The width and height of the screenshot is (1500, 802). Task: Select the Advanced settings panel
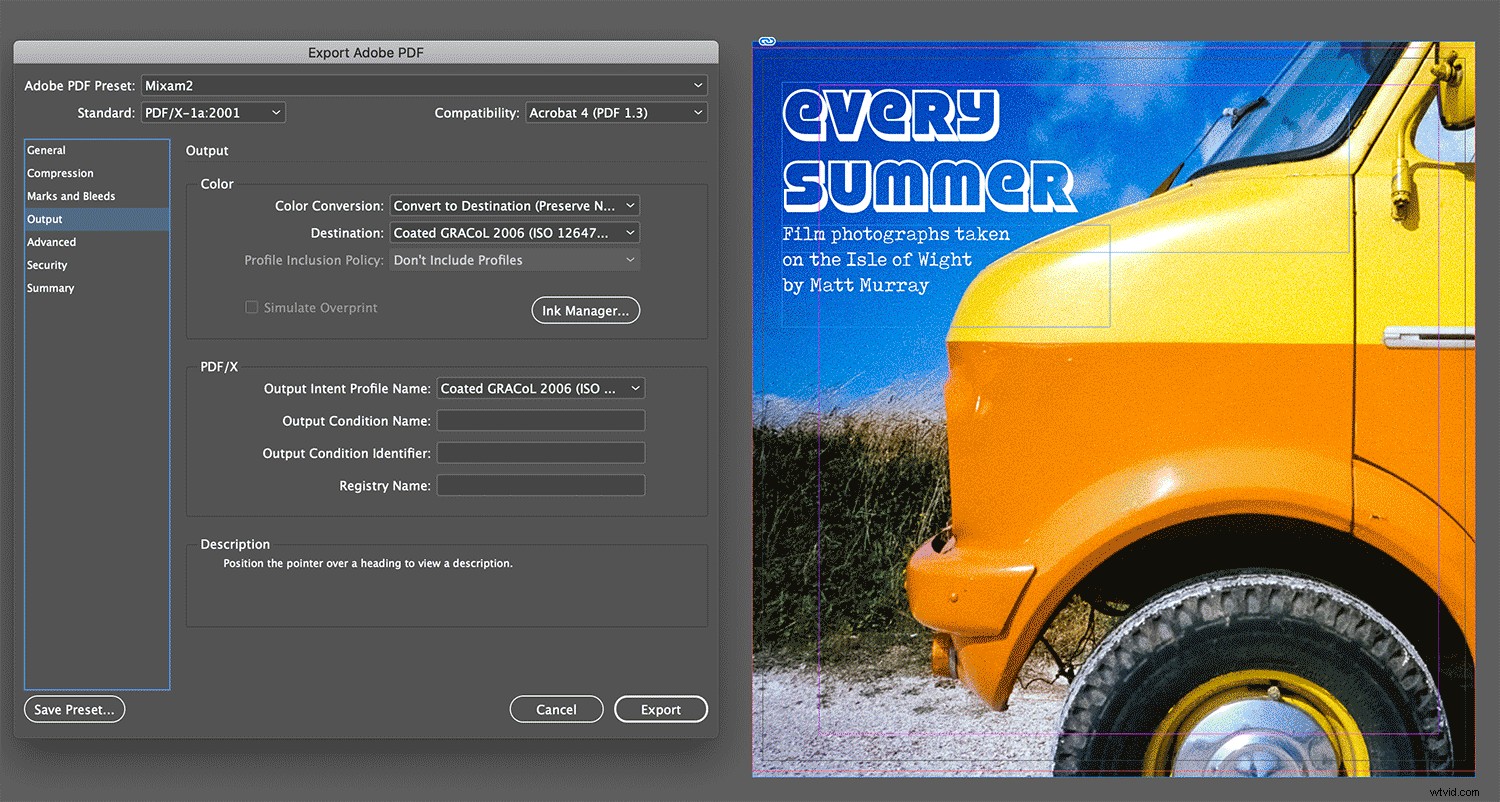tap(52, 241)
